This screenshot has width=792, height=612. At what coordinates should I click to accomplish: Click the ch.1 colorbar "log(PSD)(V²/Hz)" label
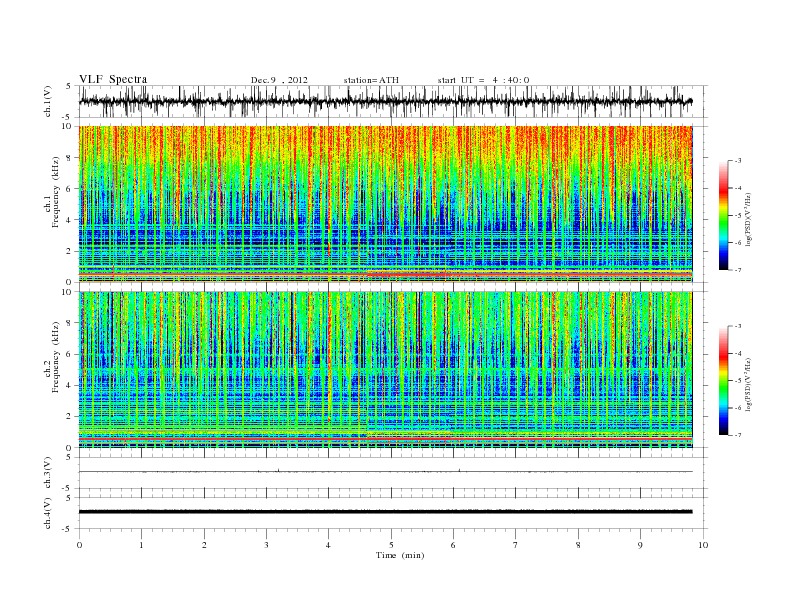(x=748, y=219)
